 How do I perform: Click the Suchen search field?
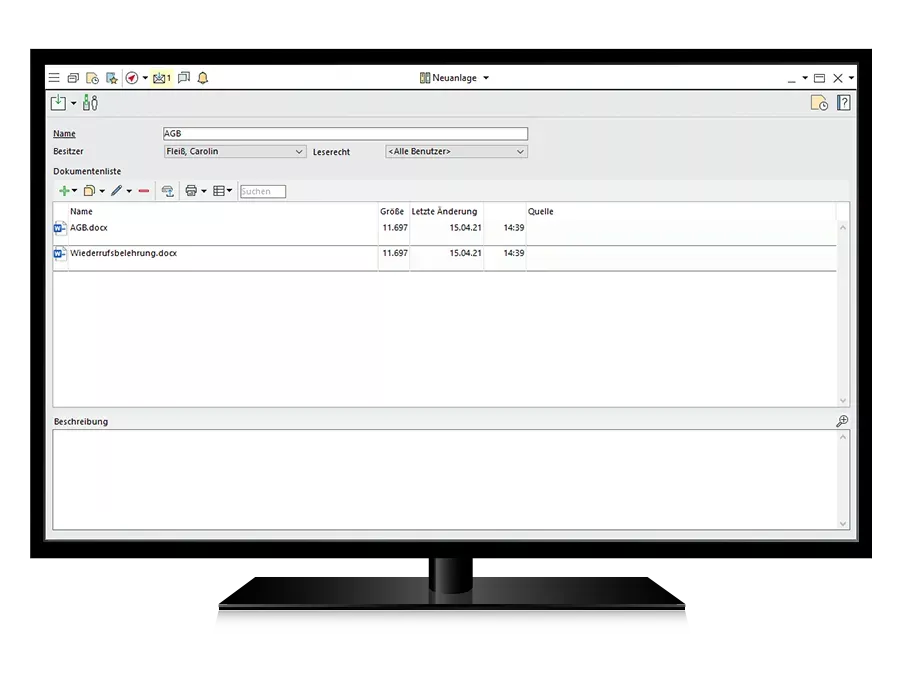[263, 191]
